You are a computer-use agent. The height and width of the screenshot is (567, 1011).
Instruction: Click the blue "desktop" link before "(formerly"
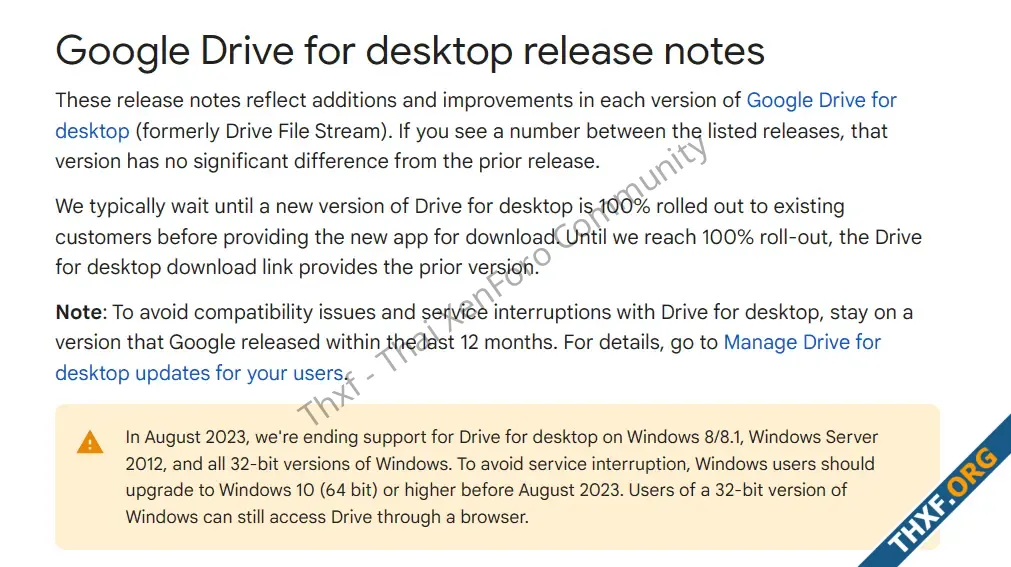click(x=92, y=131)
